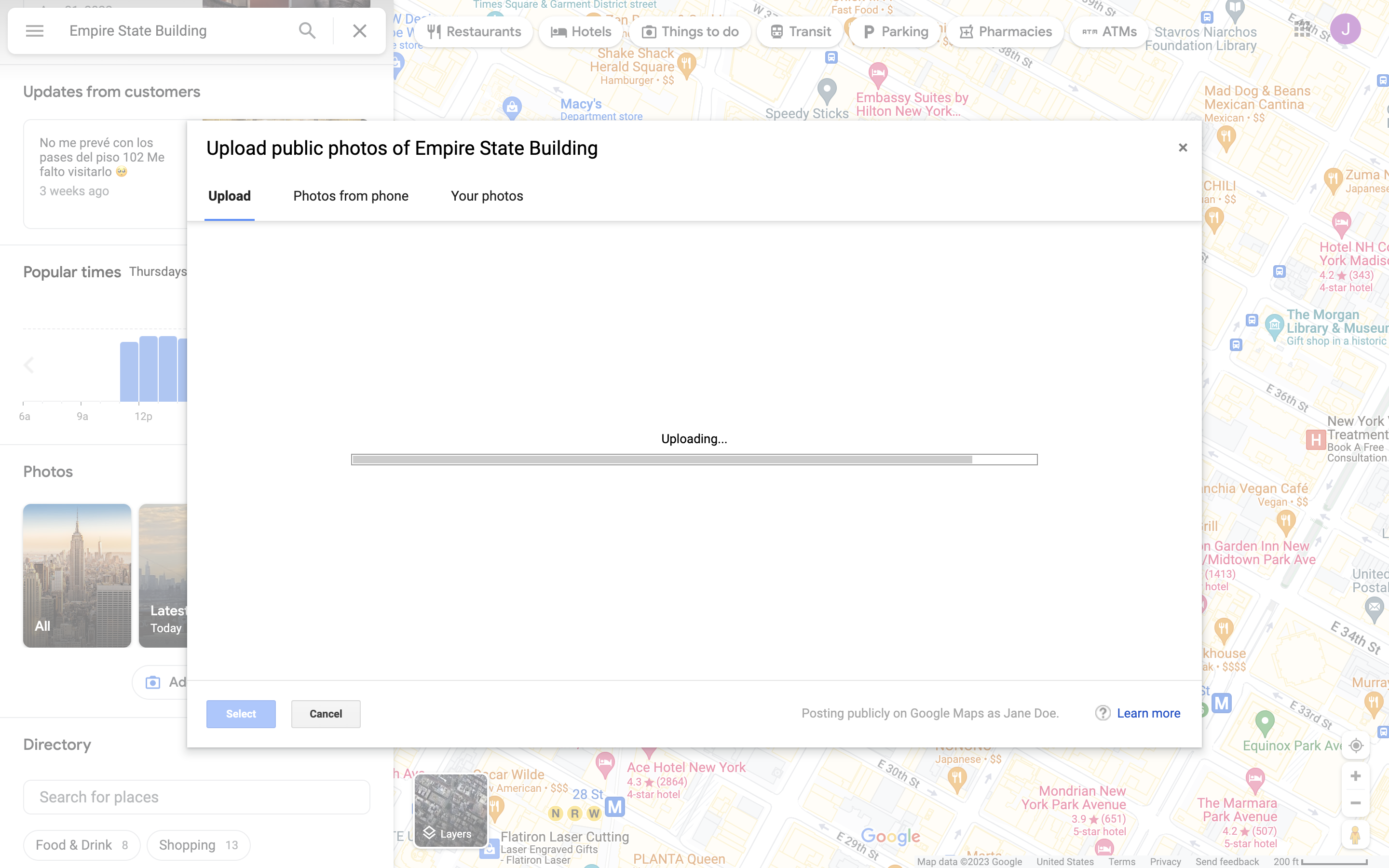
Task: Open the Terms link
Action: pyautogui.click(x=1121, y=862)
